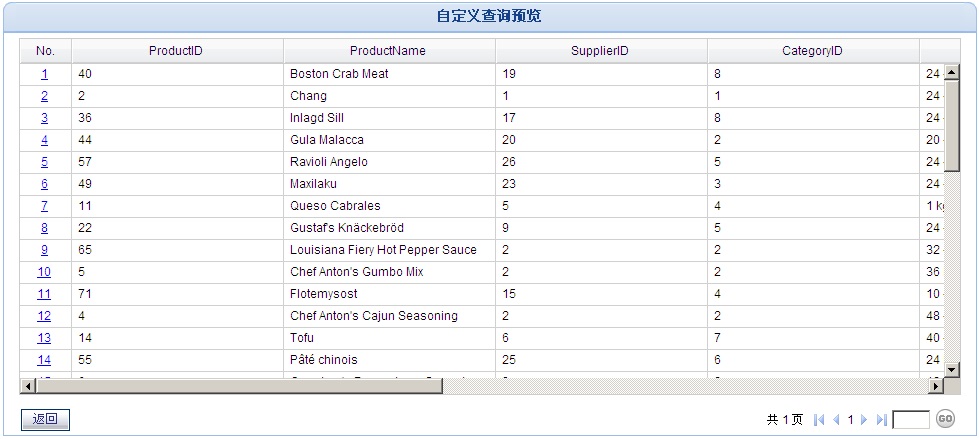
Task: Open row number 1 link
Action: 44,74
